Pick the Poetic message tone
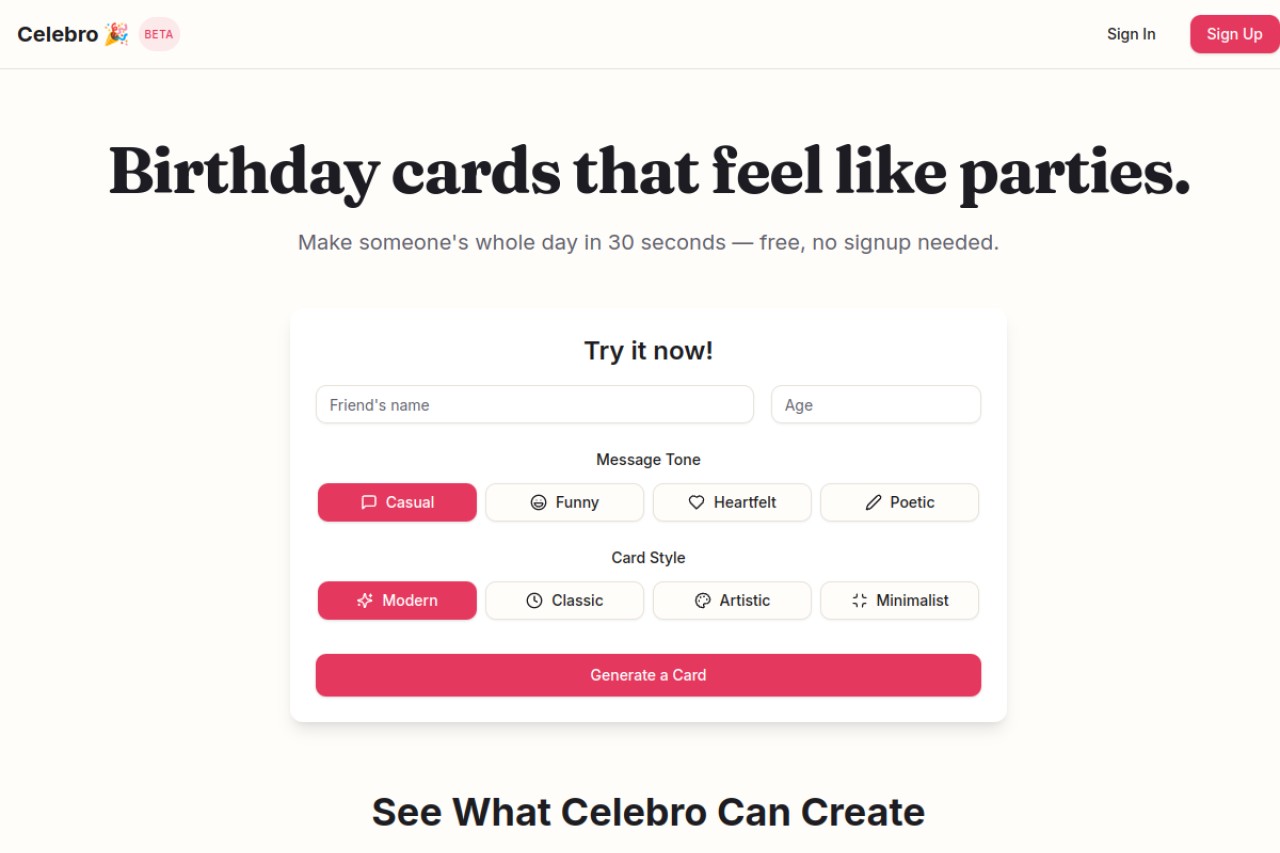 (x=900, y=502)
